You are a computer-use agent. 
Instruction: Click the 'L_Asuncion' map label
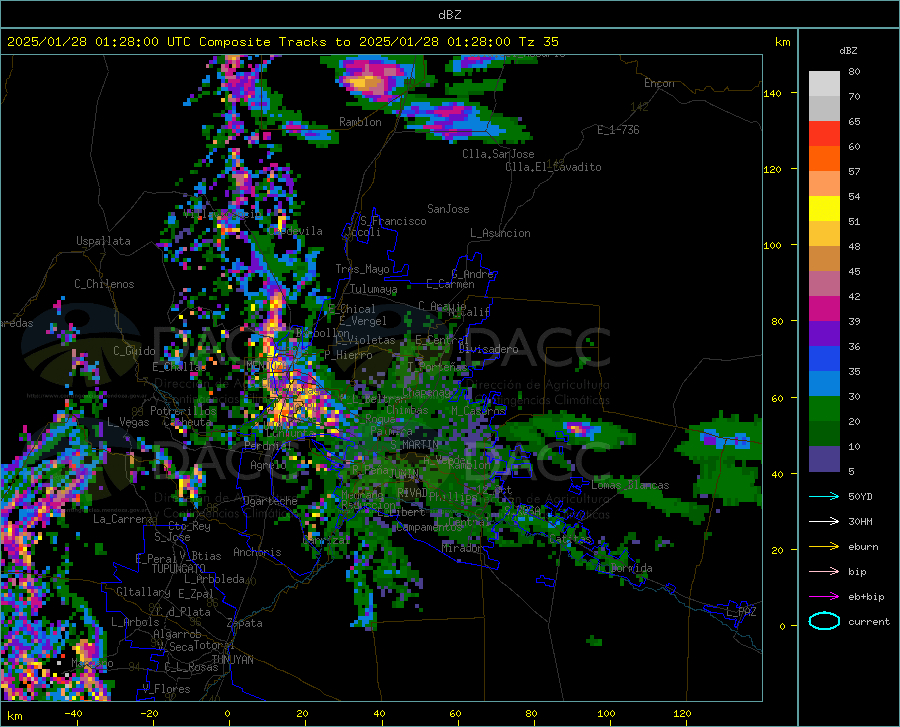(x=500, y=233)
